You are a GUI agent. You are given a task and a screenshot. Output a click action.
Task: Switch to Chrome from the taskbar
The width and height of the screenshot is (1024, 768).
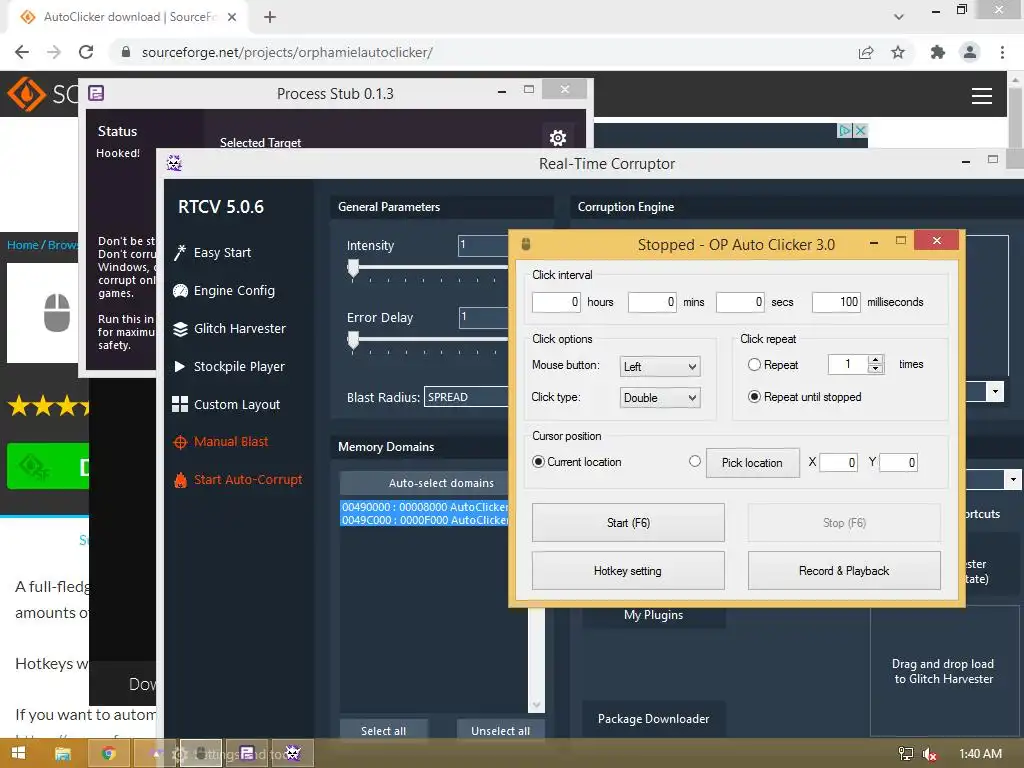pos(109,754)
